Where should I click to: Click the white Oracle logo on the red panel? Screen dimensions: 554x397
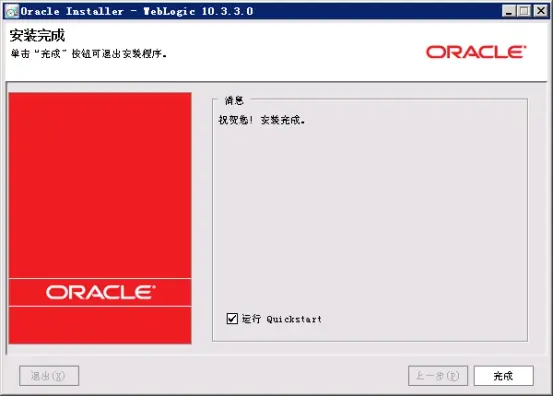pyautogui.click(x=101, y=292)
